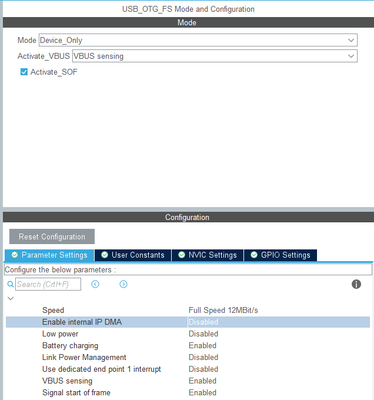Select Use dedicated end point 1 interrupt

coord(102,369)
